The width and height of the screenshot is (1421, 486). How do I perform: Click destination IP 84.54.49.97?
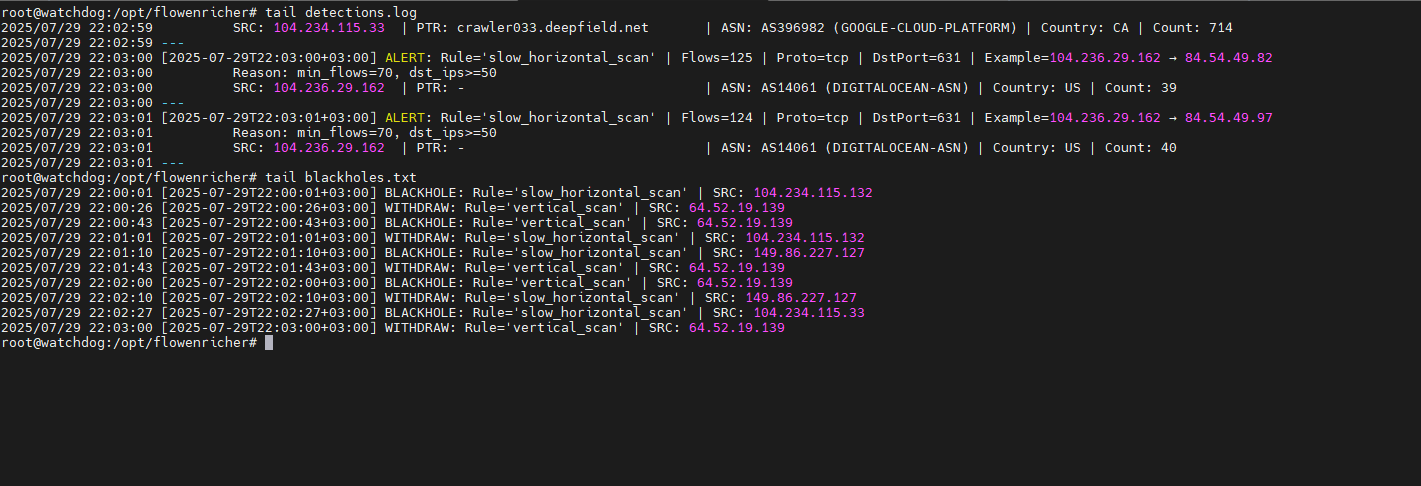pos(1229,117)
